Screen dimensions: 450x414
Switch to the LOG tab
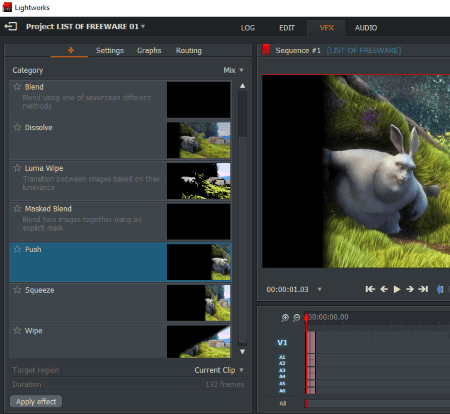tap(248, 28)
